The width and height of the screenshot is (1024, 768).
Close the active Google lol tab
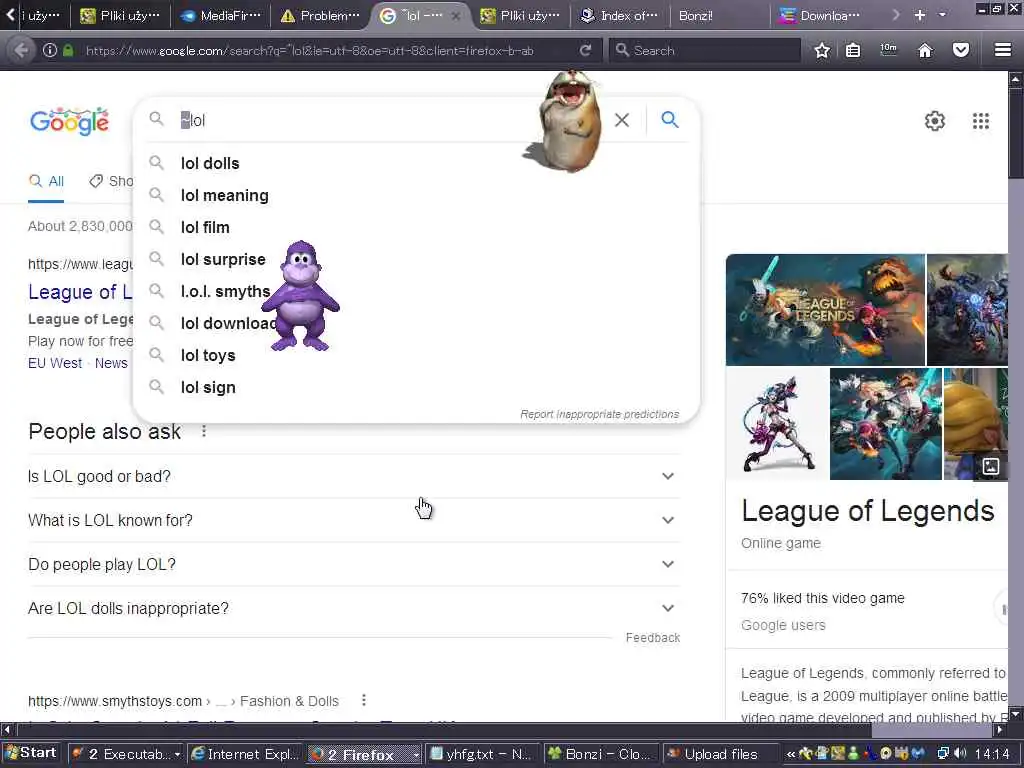456,16
